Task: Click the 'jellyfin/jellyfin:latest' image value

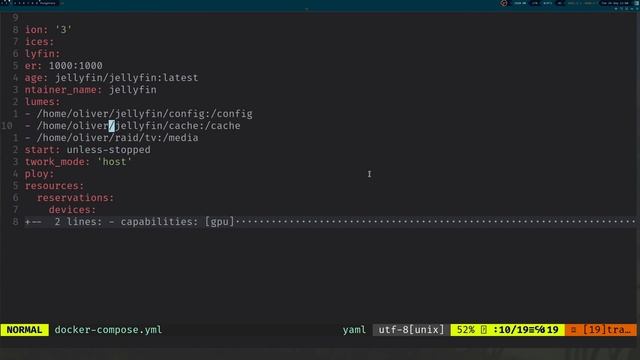Action: (127, 78)
